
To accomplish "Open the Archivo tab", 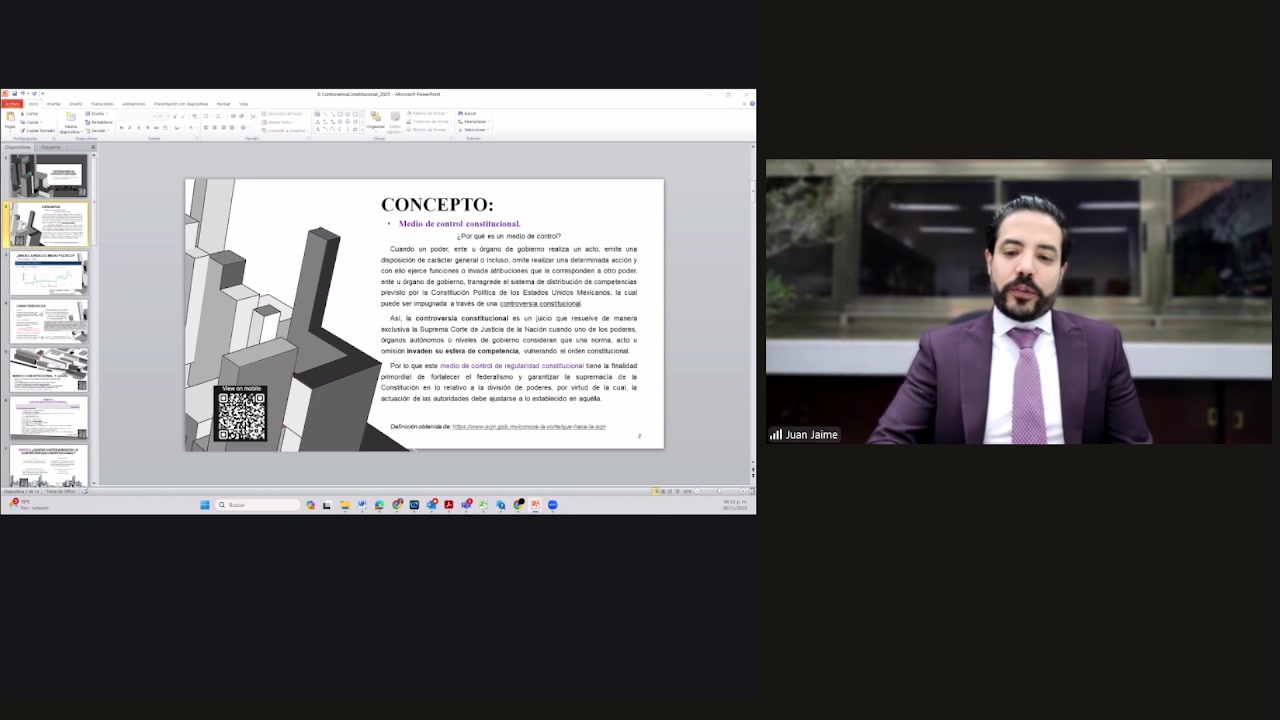I will coord(12,104).
